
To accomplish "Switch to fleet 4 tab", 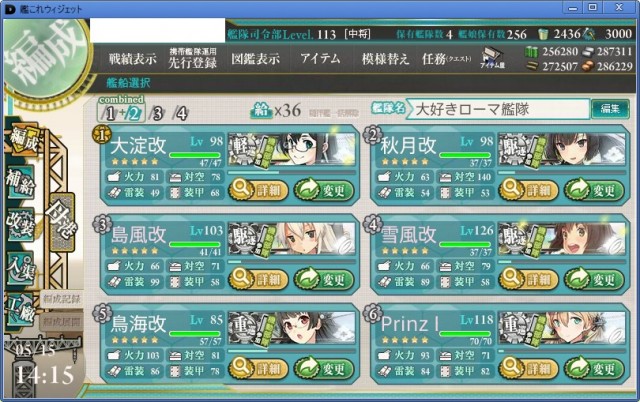I will tap(181, 113).
